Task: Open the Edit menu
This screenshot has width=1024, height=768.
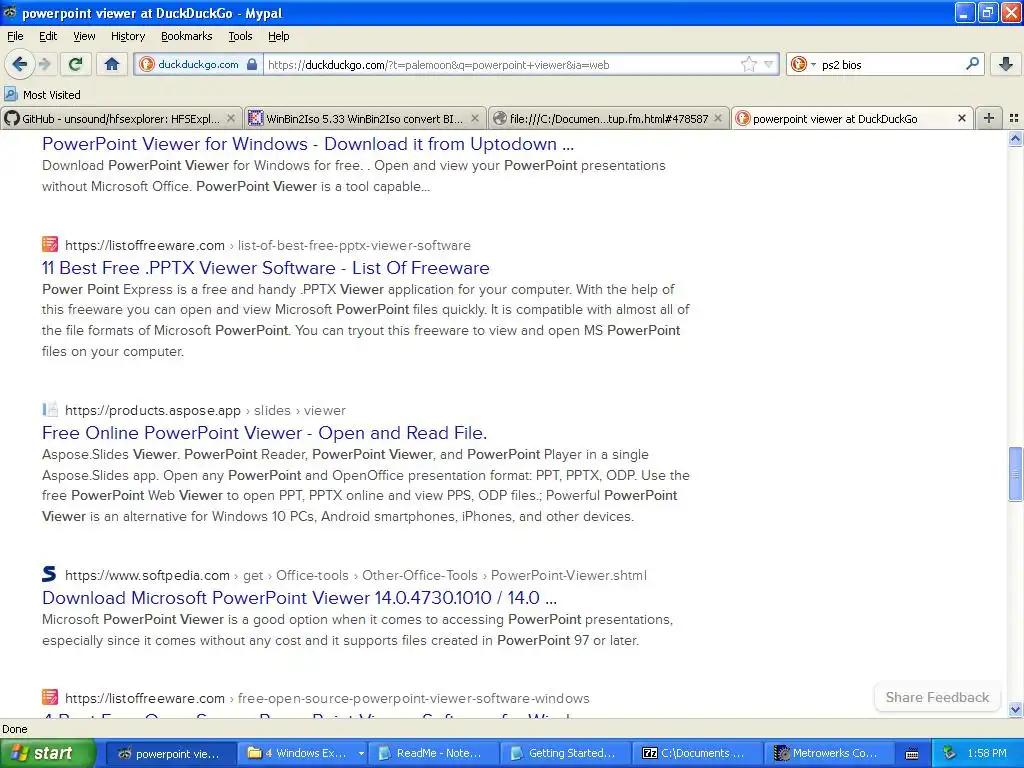Action: (x=48, y=36)
